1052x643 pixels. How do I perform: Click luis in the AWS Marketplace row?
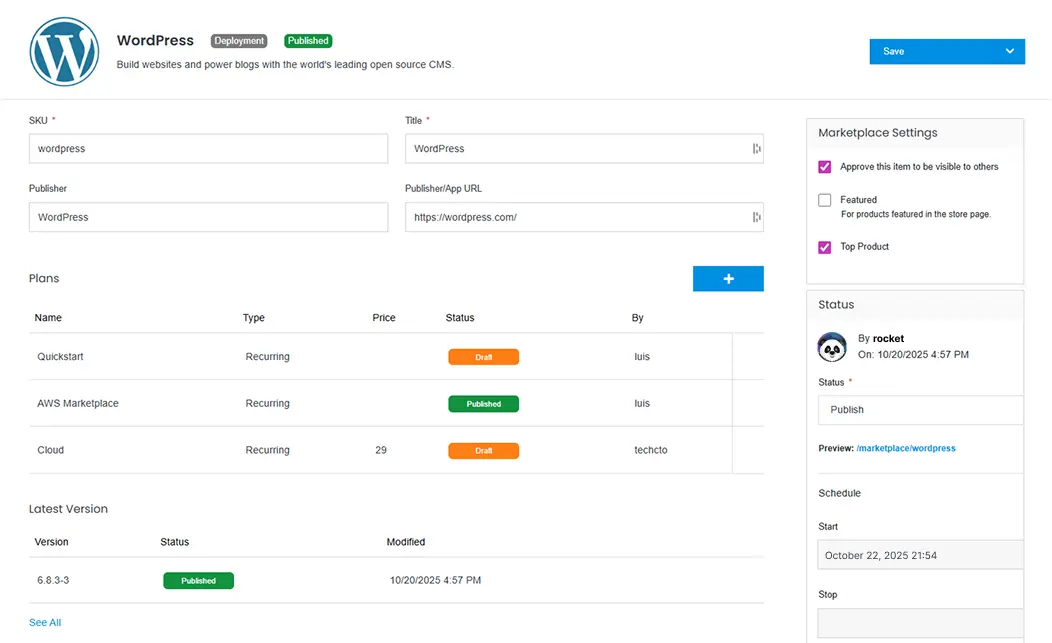coord(642,403)
